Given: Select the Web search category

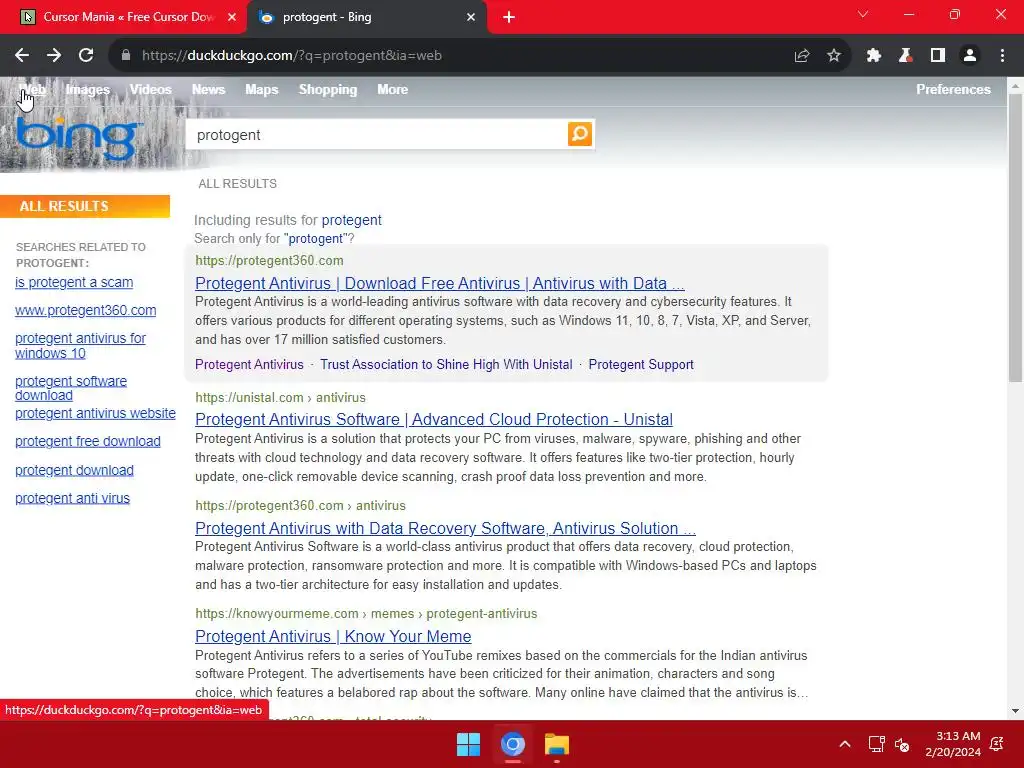Looking at the screenshot, I should pyautogui.click(x=32, y=89).
